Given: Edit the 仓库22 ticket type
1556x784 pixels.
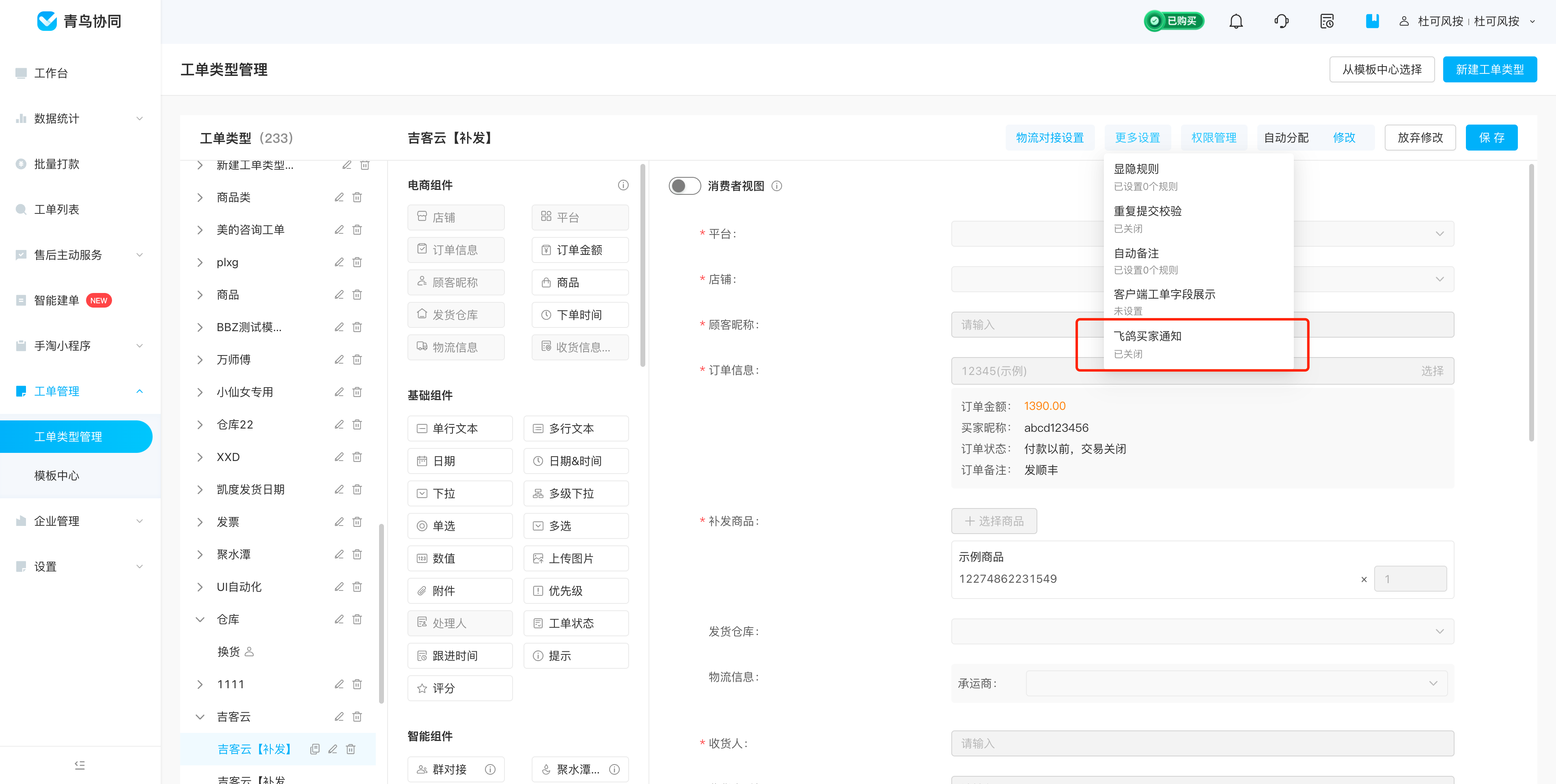Looking at the screenshot, I should [339, 424].
